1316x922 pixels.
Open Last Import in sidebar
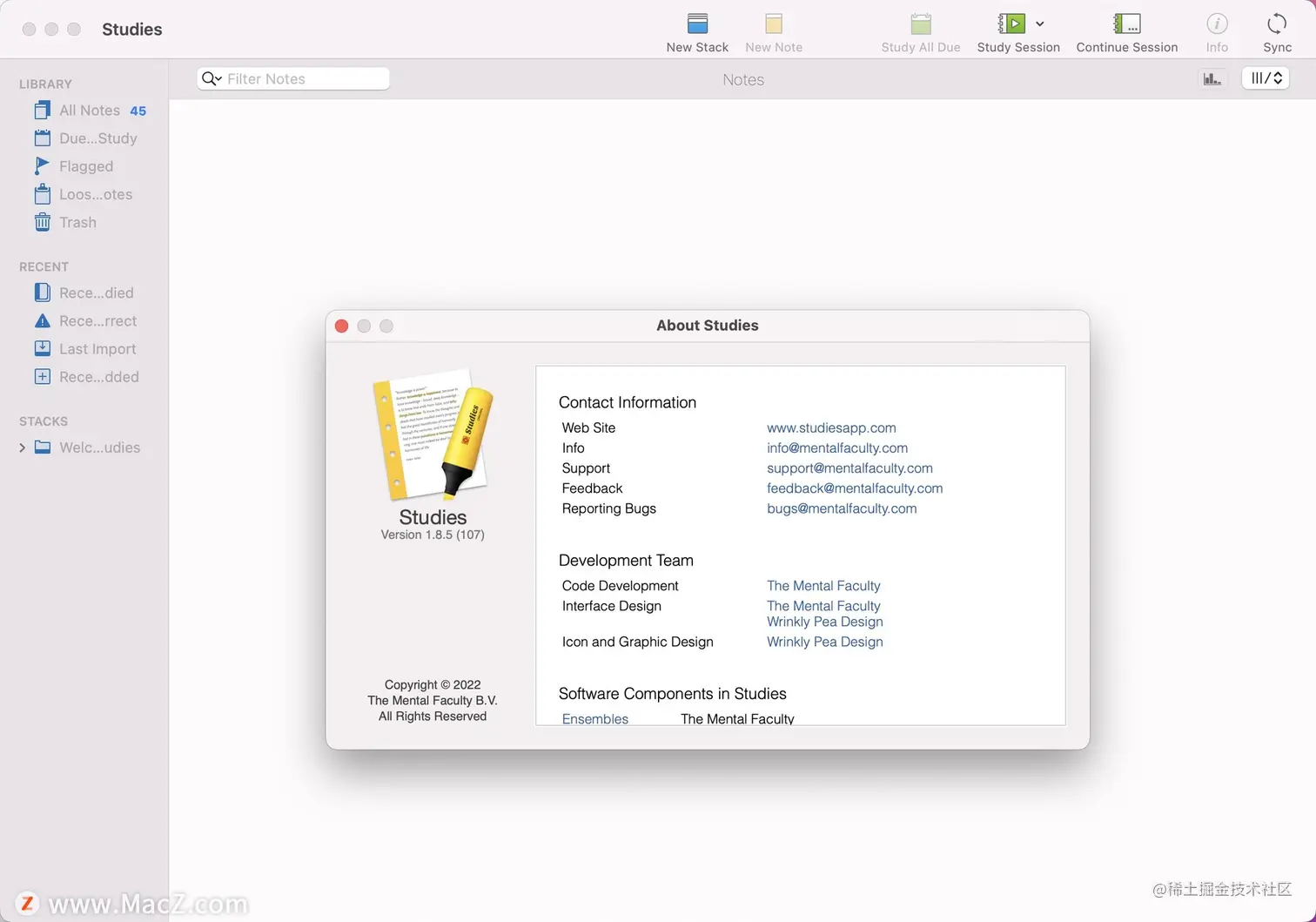84,348
